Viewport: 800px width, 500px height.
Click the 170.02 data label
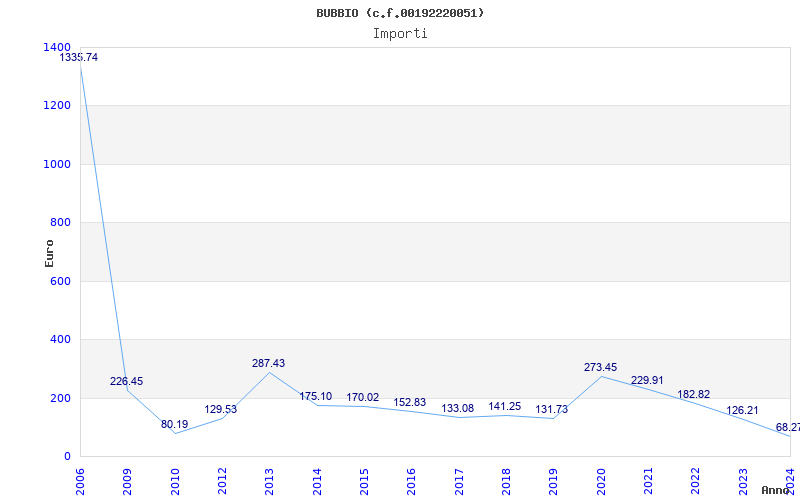click(363, 397)
